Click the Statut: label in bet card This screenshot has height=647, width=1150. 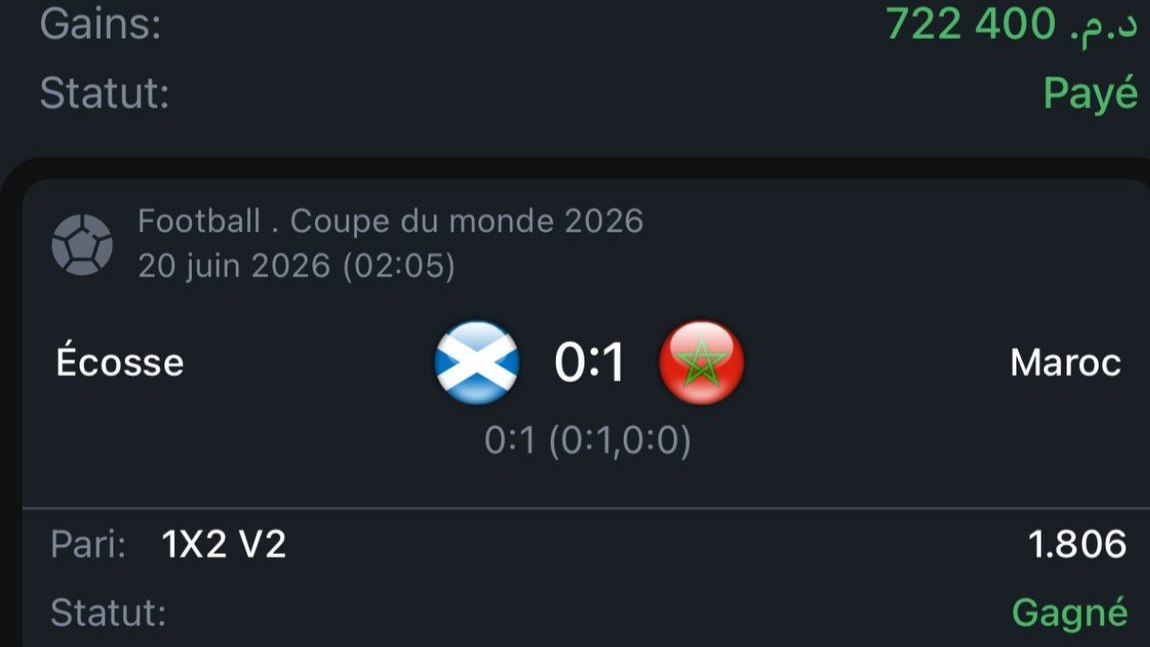click(109, 613)
